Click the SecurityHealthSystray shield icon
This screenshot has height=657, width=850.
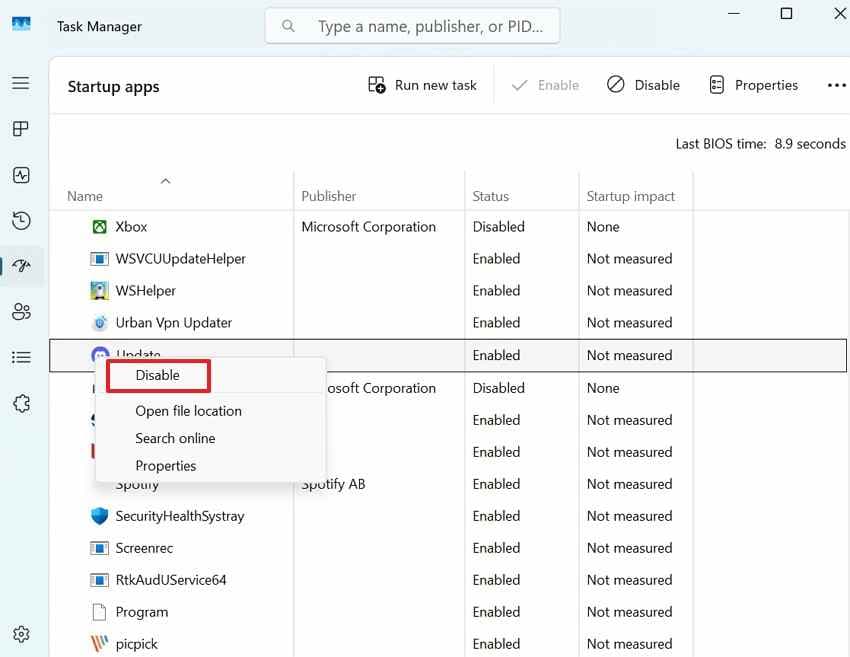[x=99, y=516]
